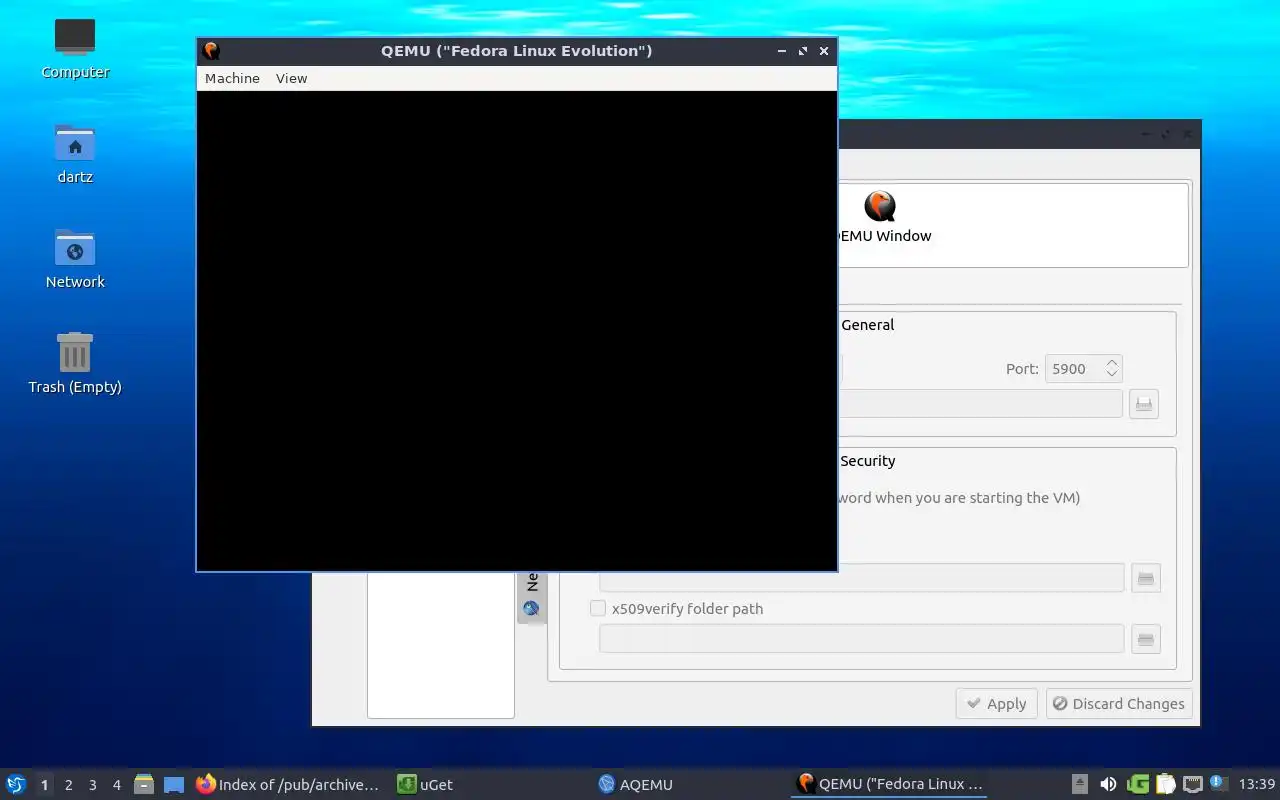The width and height of the screenshot is (1280, 800).
Task: Open the update notification tray icon
Action: point(1218,783)
